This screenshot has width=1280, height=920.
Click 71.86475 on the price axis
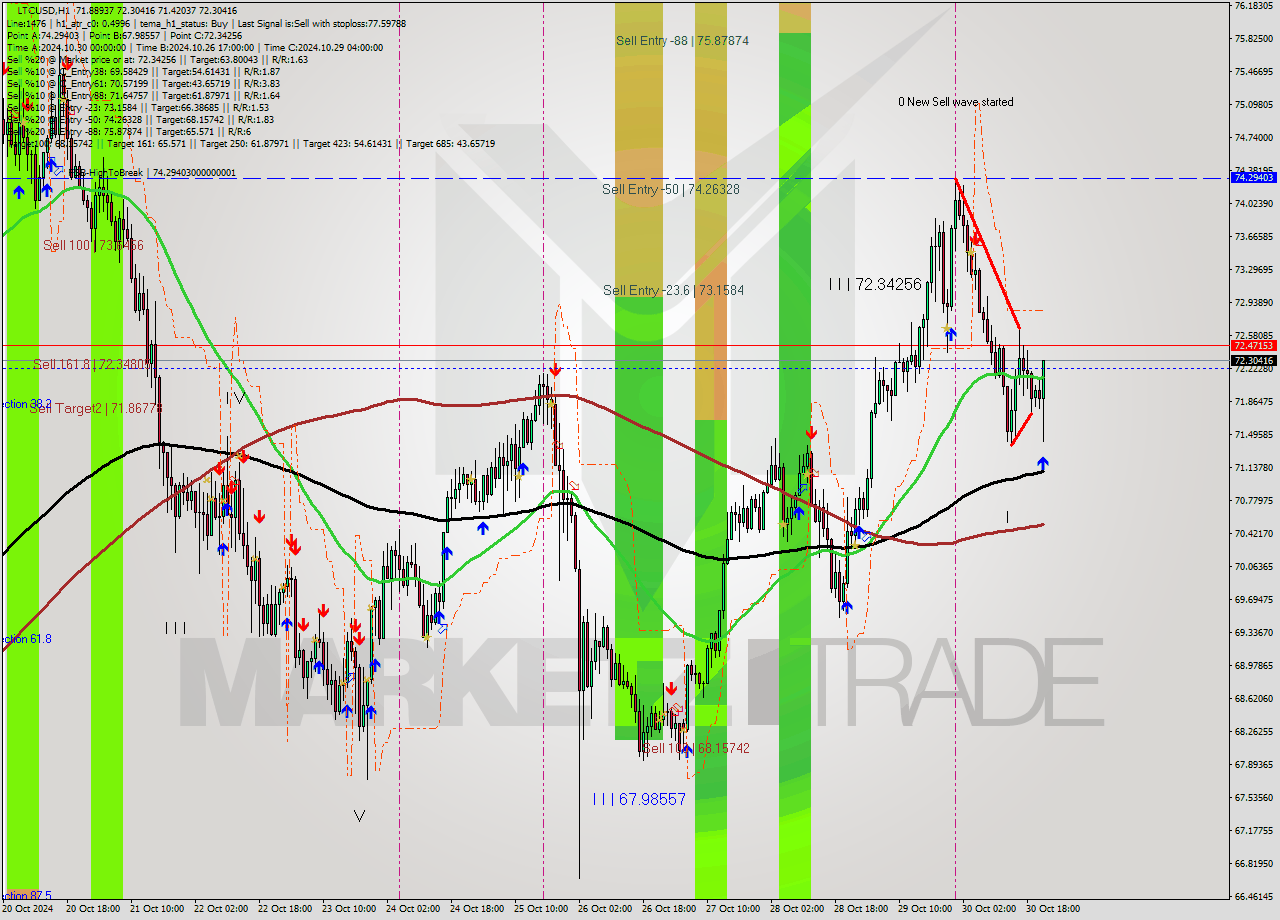pyautogui.click(x=1253, y=401)
